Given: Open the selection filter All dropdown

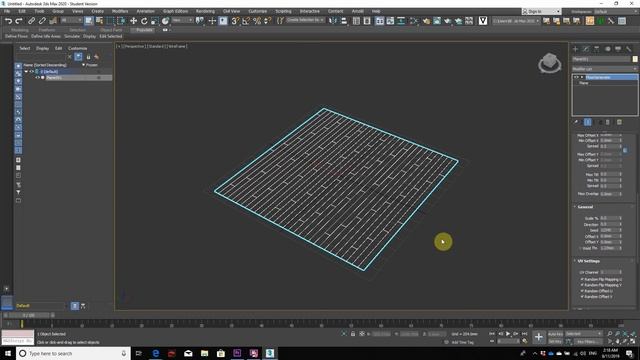Looking at the screenshot, I should pyautogui.click(x=71, y=20).
